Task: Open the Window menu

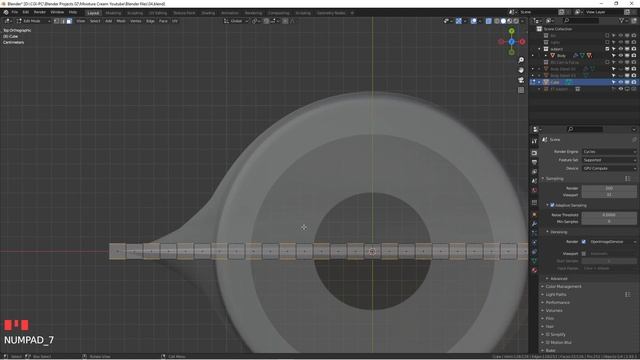Action: [57, 12]
